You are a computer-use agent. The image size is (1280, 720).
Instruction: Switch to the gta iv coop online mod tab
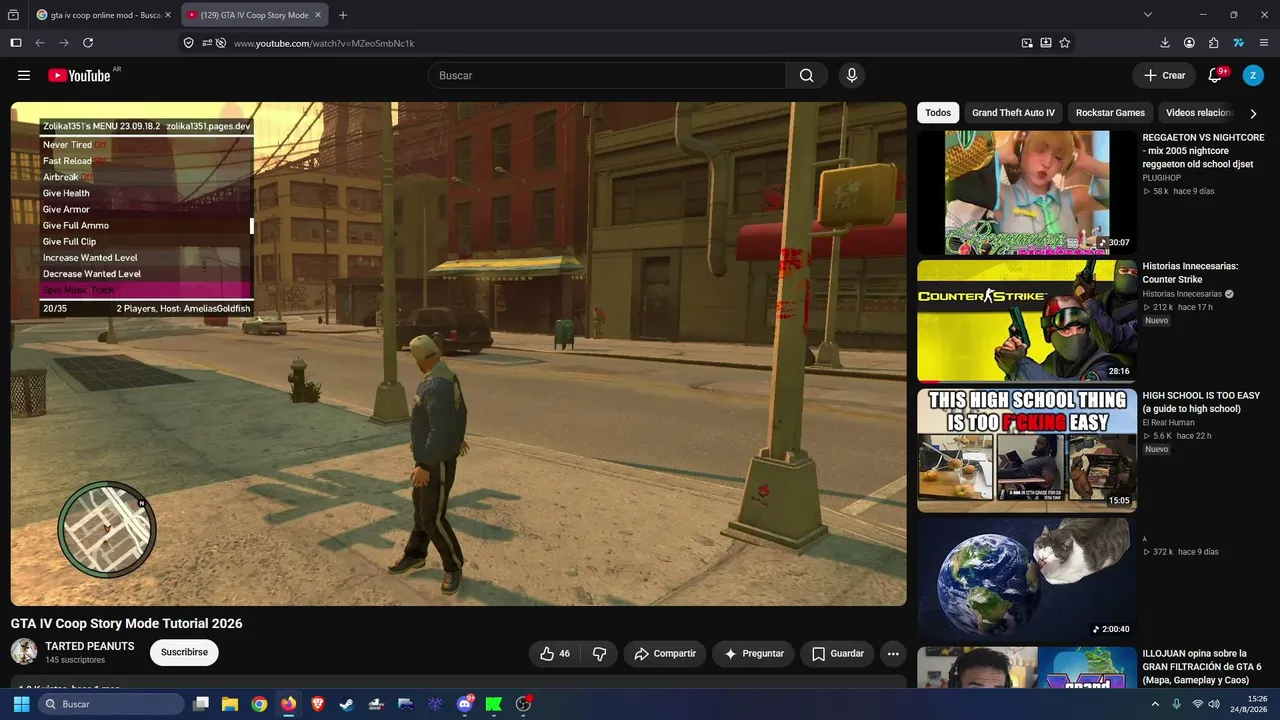coord(104,15)
